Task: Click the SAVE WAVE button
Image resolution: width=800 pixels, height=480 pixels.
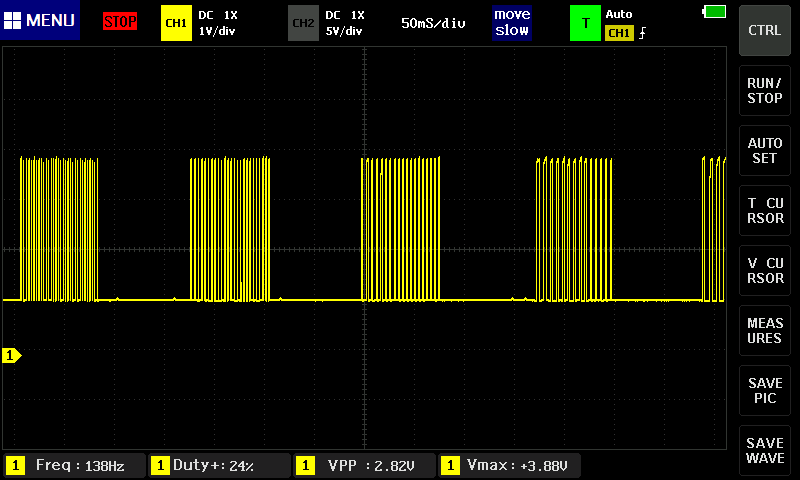Action: (x=765, y=451)
